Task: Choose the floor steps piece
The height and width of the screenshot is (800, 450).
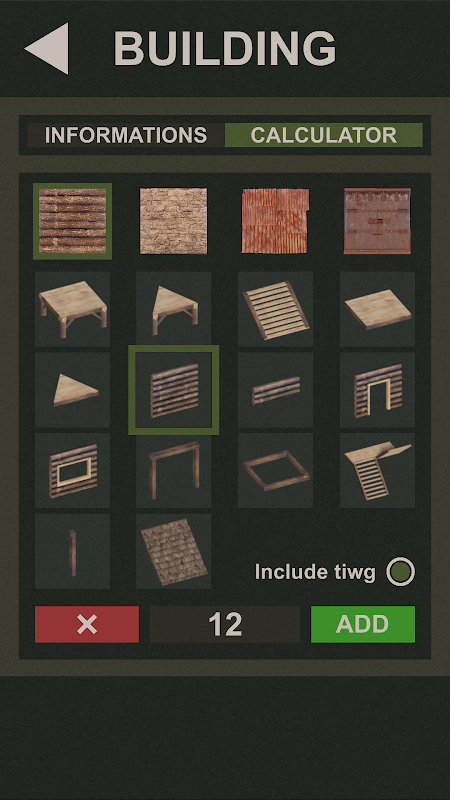Action: coord(276,309)
